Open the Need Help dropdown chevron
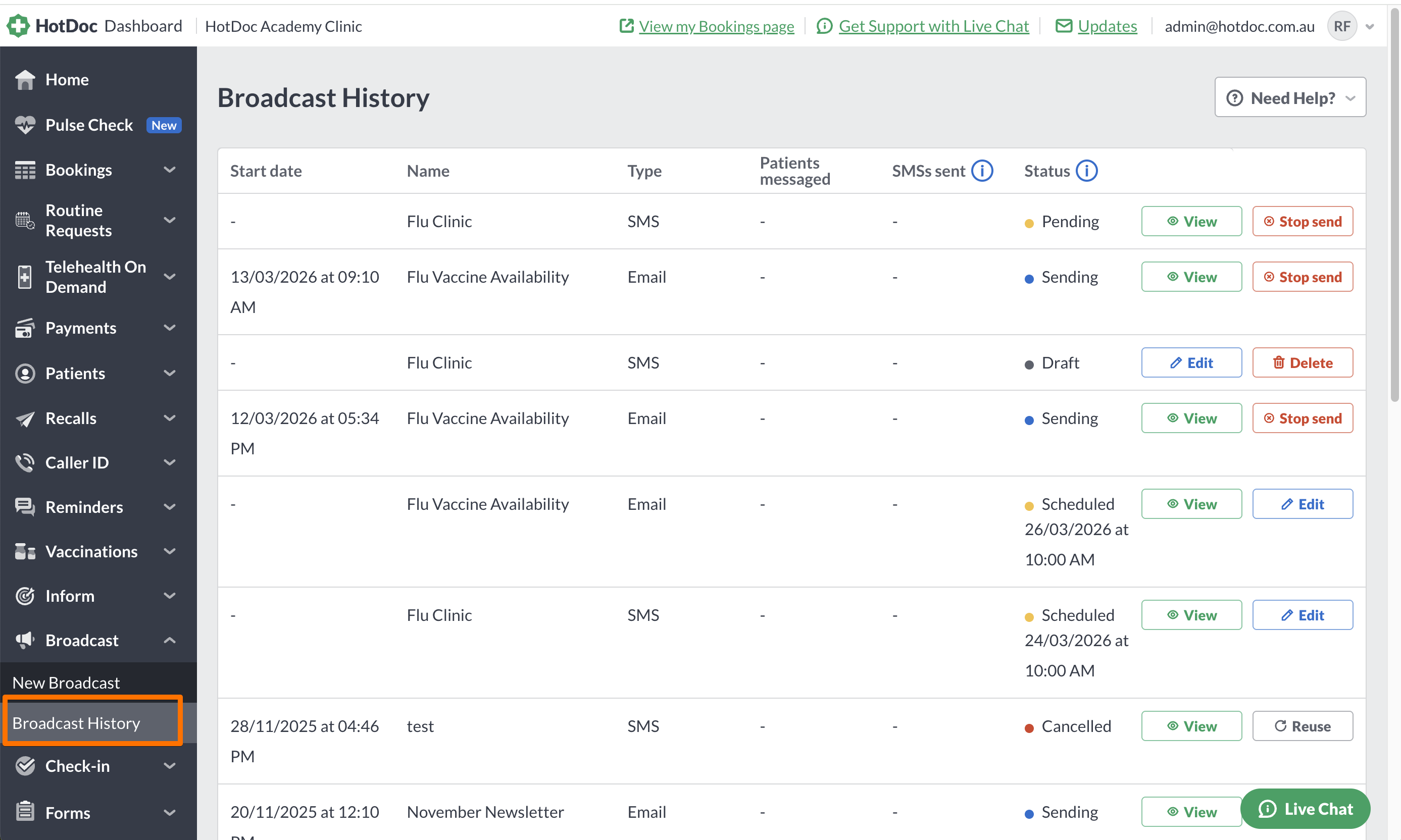1401x840 pixels. [x=1350, y=98]
